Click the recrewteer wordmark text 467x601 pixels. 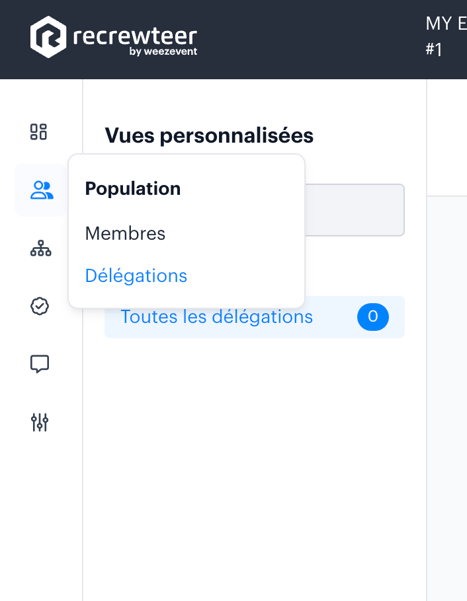click(x=135, y=36)
